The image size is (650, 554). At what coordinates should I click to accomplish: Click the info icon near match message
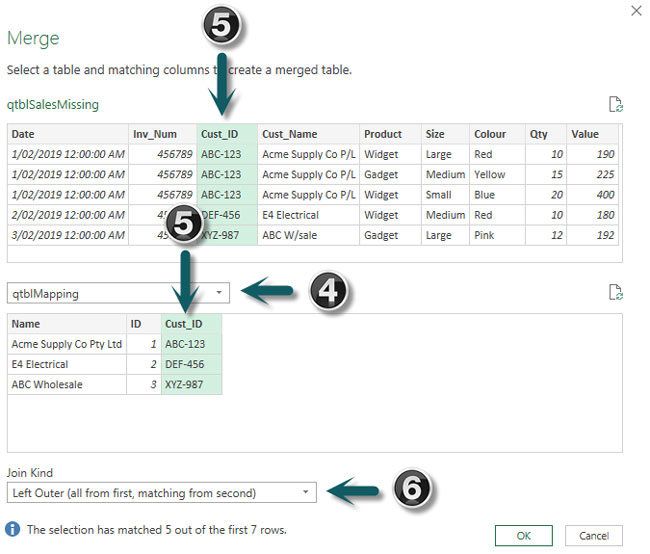coord(13,528)
